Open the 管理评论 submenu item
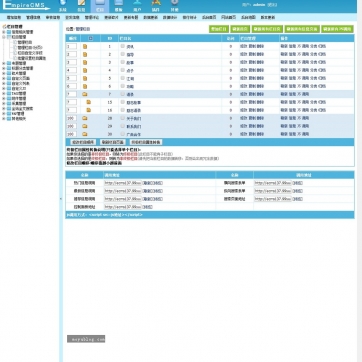 point(92,17)
